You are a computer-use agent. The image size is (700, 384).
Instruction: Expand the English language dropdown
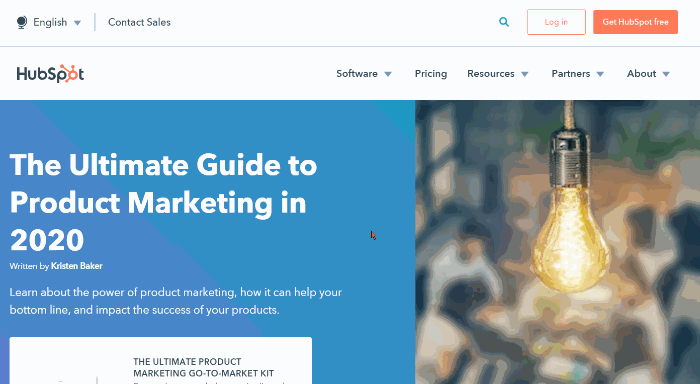pos(57,22)
